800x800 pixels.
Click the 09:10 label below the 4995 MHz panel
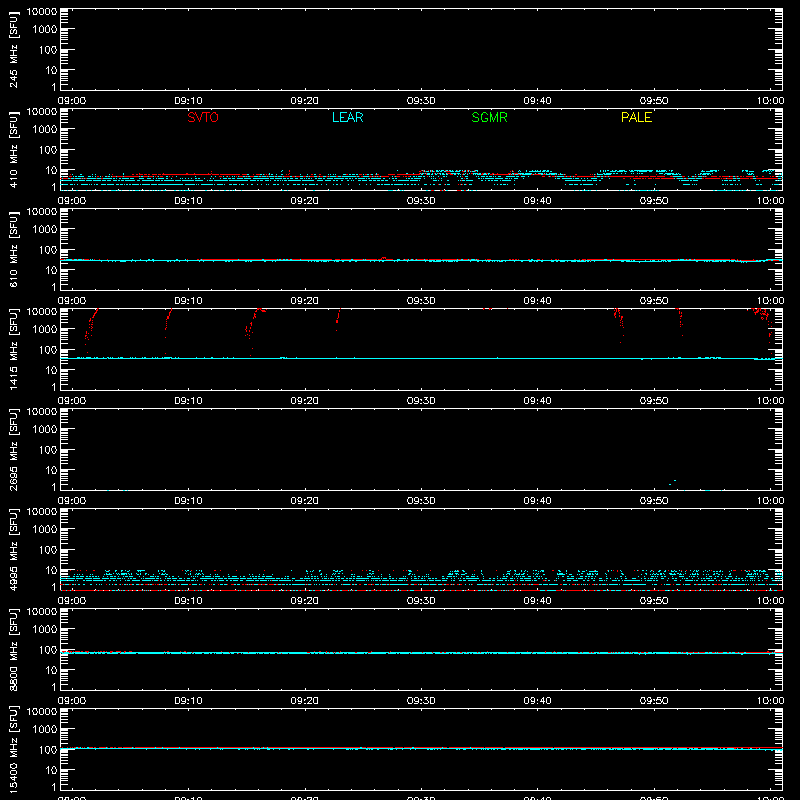[188, 601]
